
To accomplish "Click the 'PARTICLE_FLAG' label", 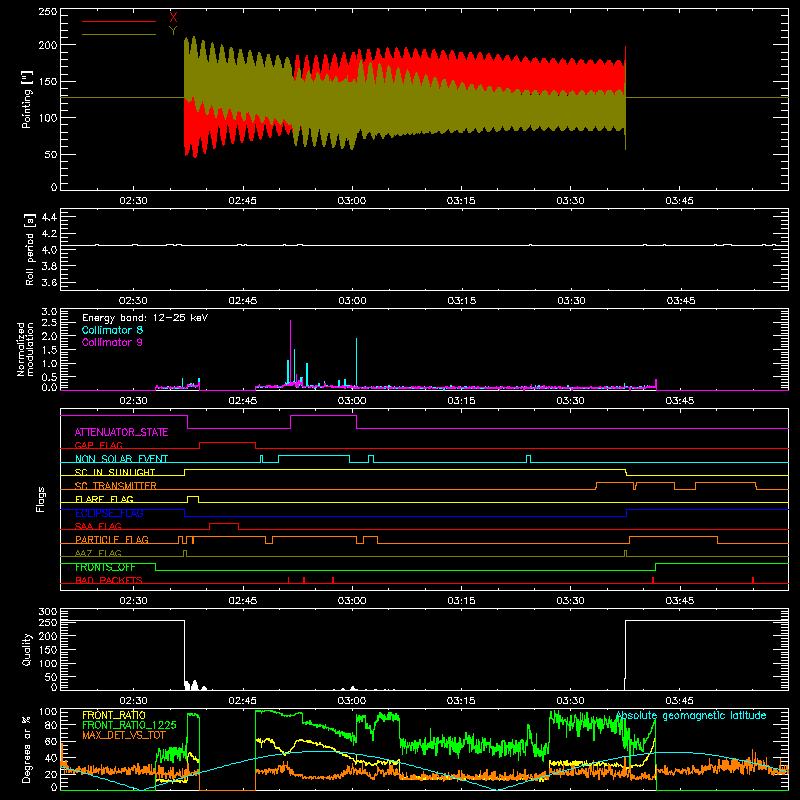I will point(112,540).
